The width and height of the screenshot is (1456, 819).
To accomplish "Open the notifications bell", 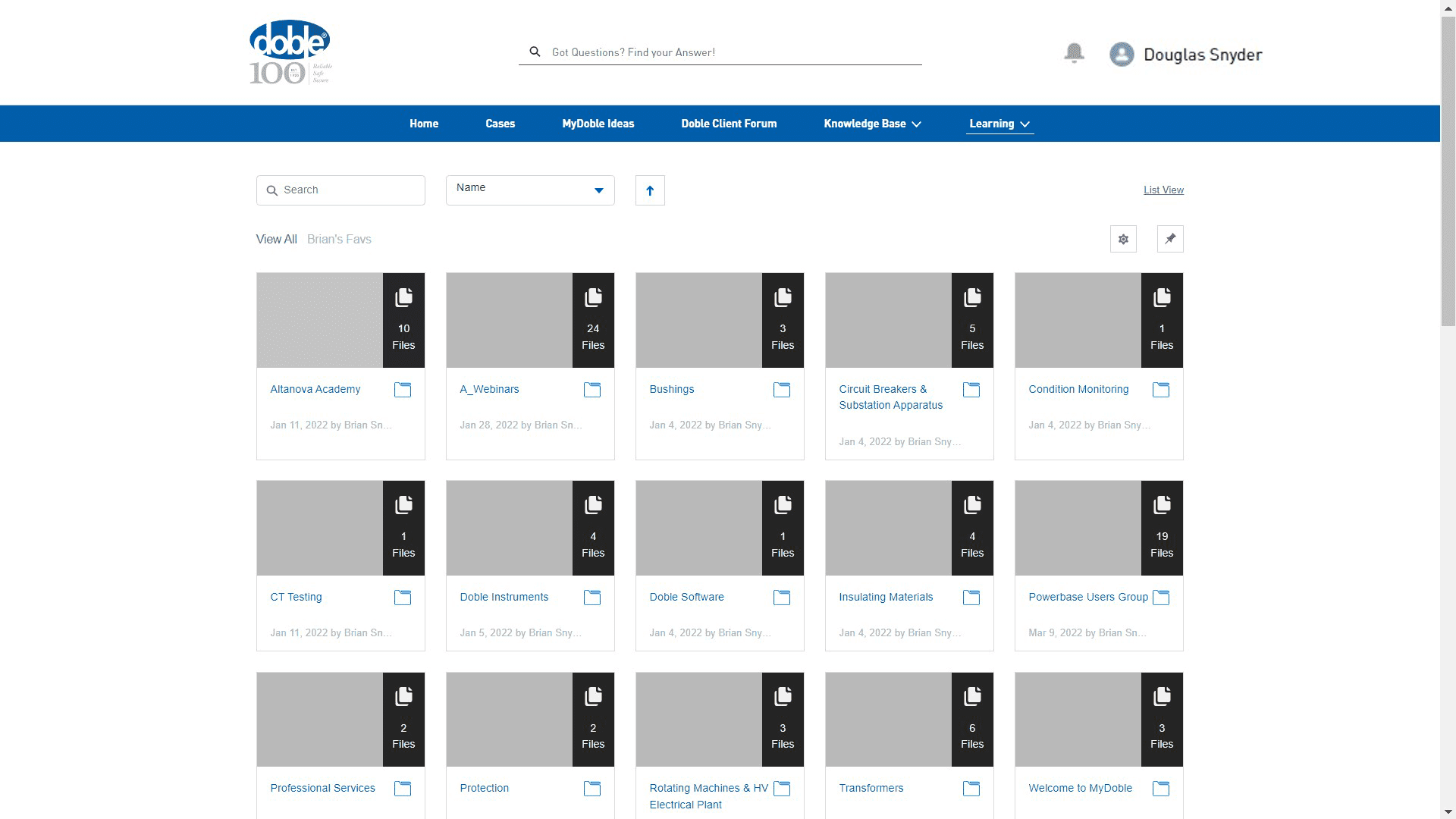I will [x=1074, y=53].
